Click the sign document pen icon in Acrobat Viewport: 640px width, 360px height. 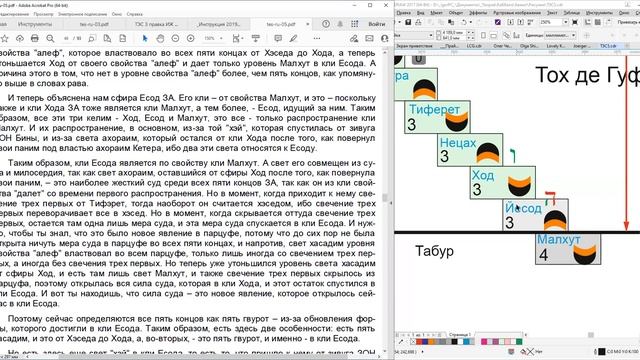[x=354, y=38]
